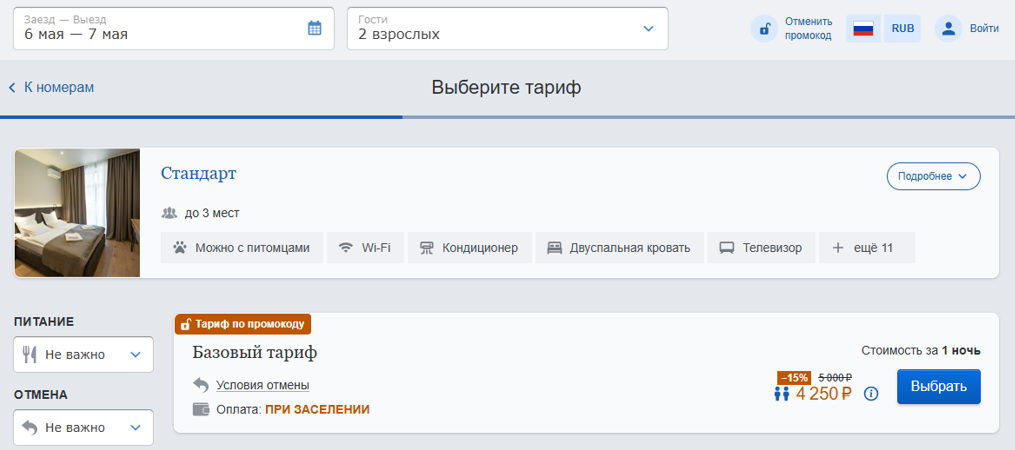Open the Отмена filter dropdown
The image size is (1015, 450).
(x=83, y=427)
